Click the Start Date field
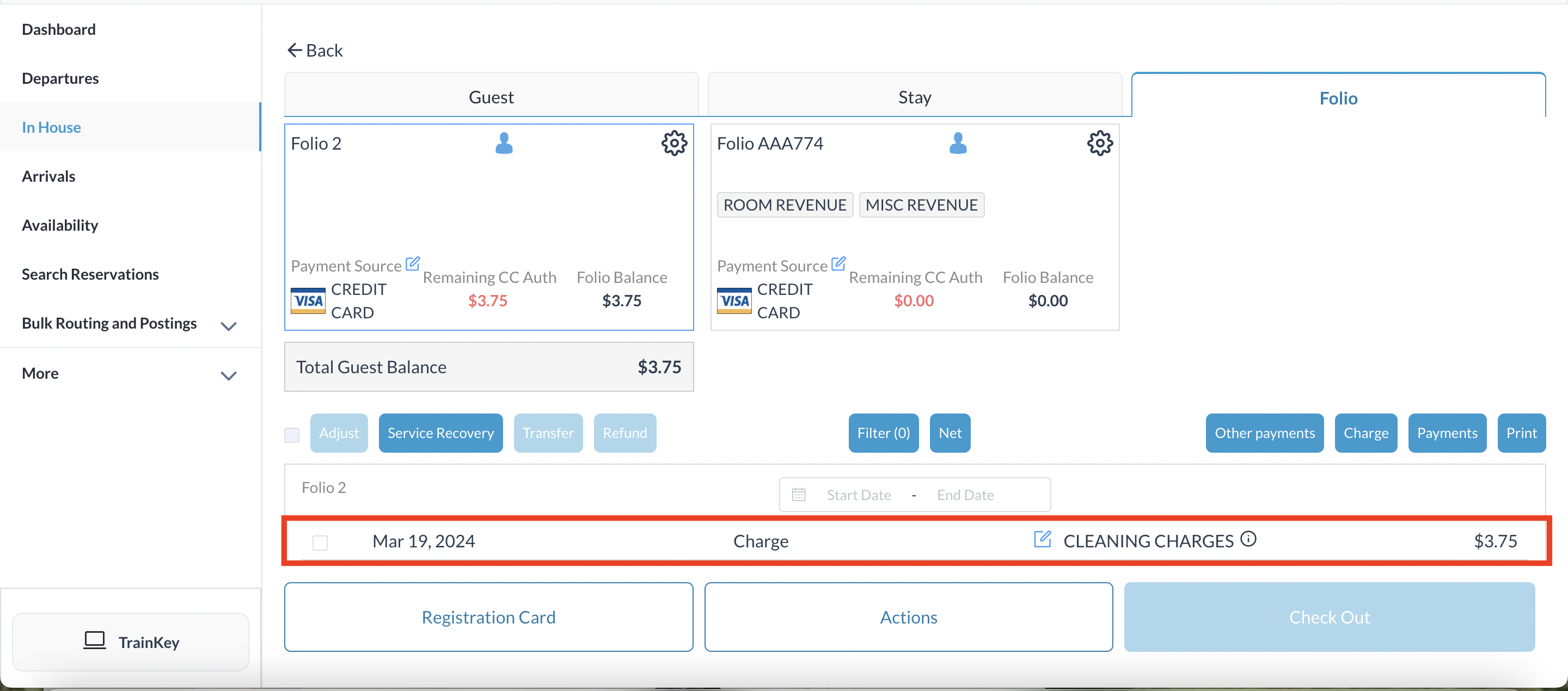 click(x=858, y=495)
